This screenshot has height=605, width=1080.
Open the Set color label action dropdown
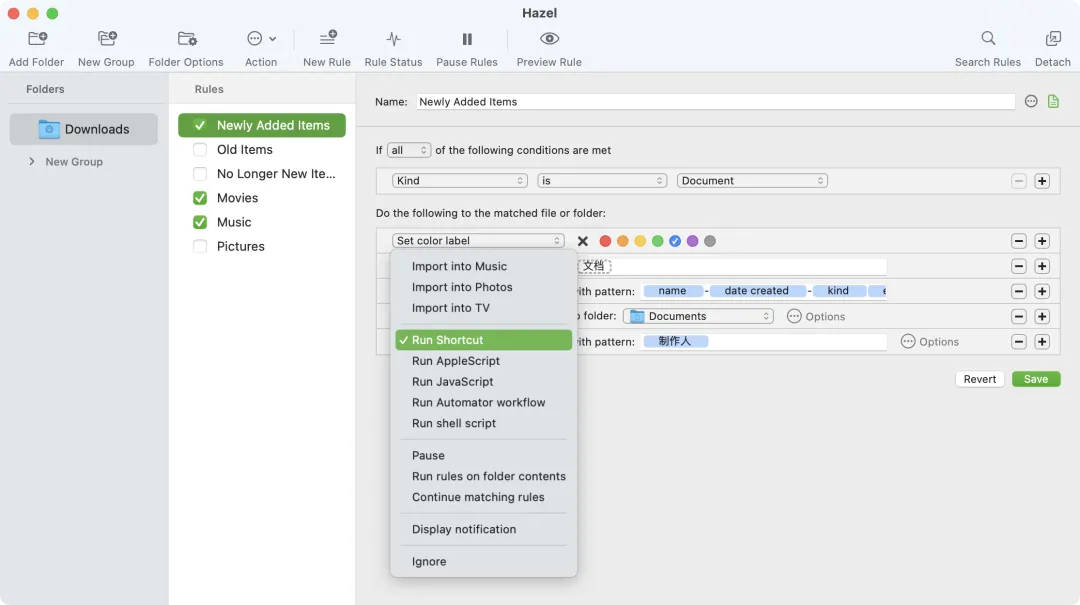point(478,240)
